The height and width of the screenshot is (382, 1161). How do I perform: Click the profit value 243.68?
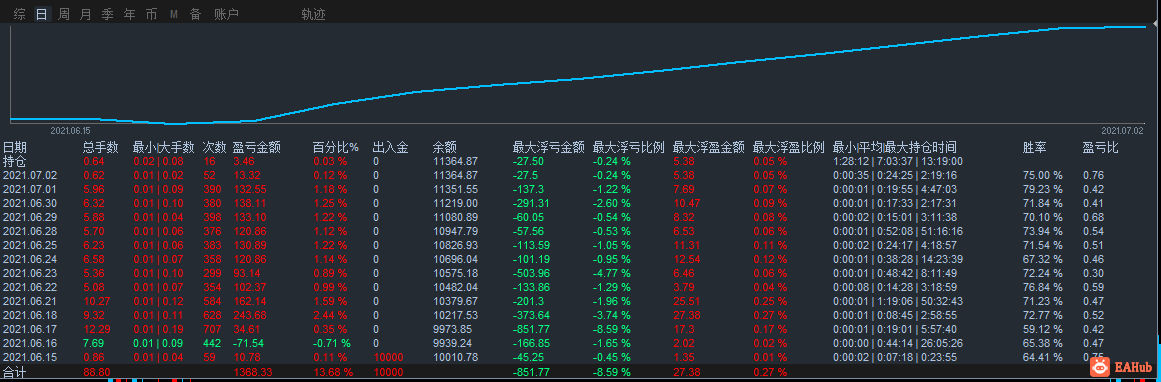pyautogui.click(x=250, y=315)
